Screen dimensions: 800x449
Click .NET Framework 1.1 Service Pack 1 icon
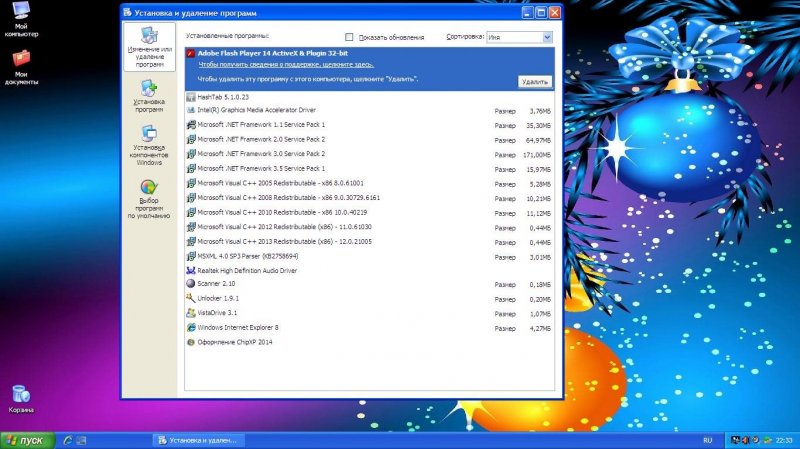[x=191, y=124]
